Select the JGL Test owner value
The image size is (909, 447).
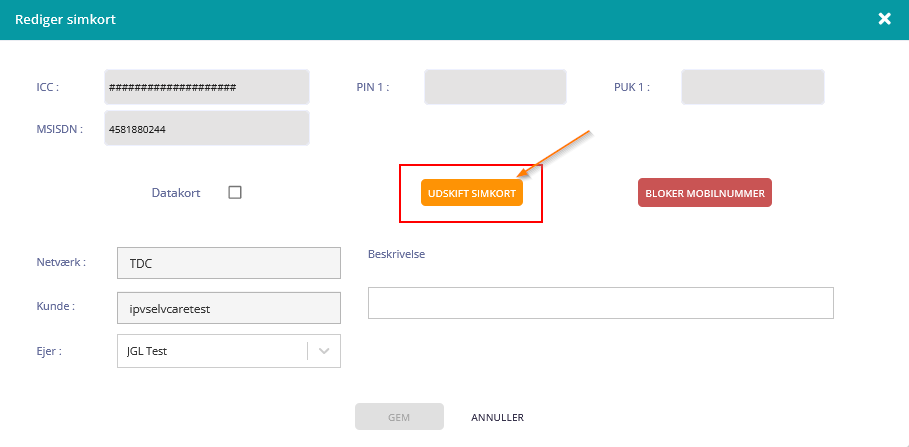pos(147,351)
